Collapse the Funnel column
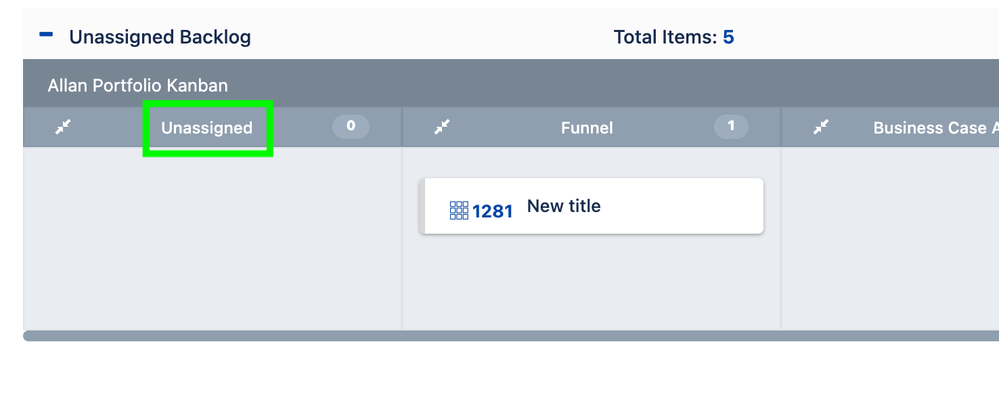The width and height of the screenshot is (999, 420). [442, 127]
